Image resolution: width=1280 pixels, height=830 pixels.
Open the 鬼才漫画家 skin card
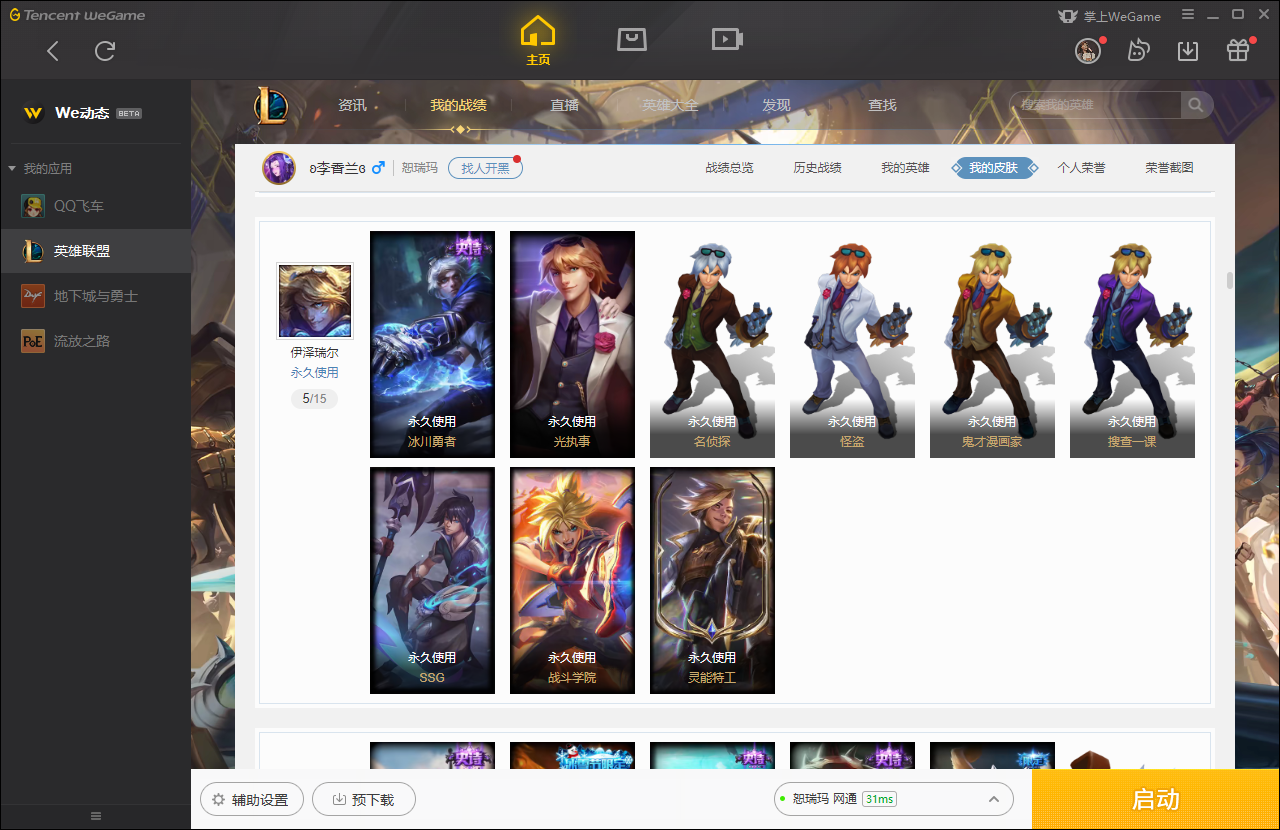(x=992, y=344)
